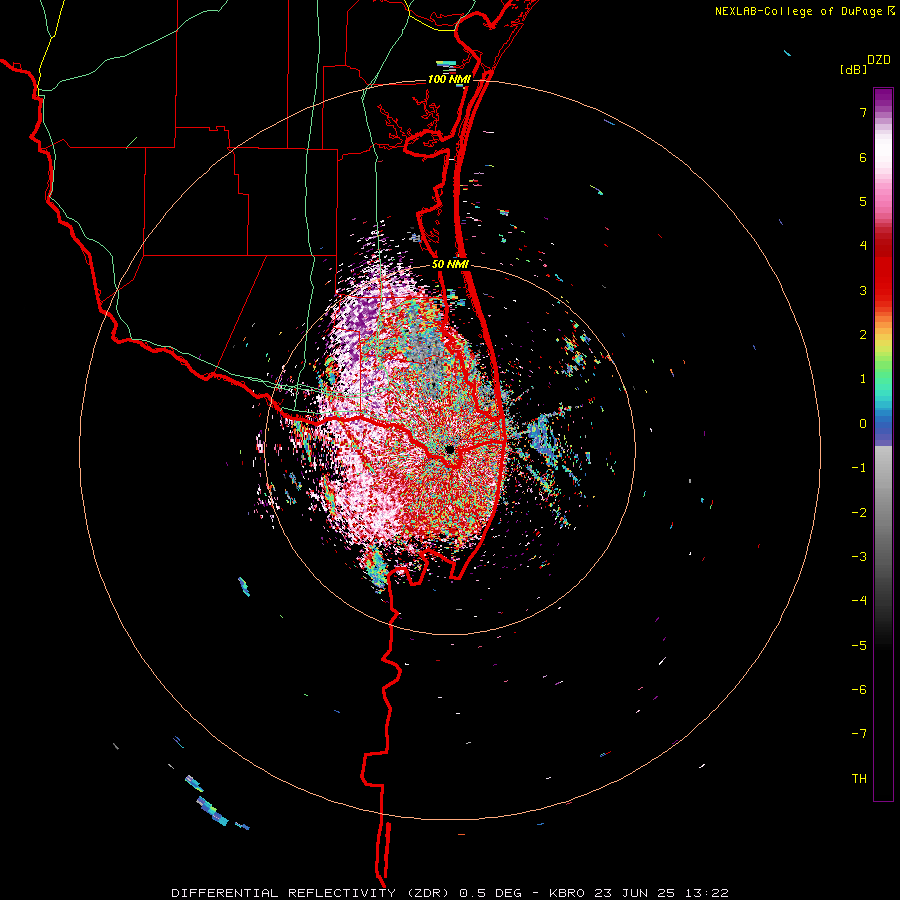Click the 5 value on the colorbar

pyautogui.click(x=863, y=201)
